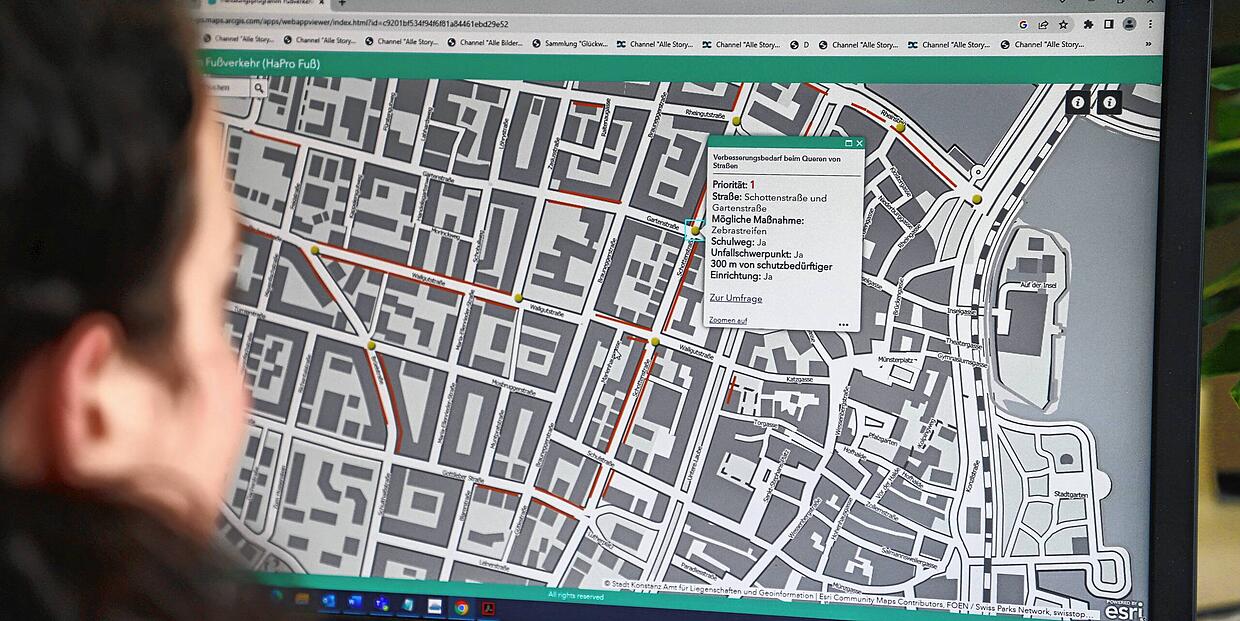Click the browser address bar URL
This screenshot has height=621, width=1240.
coord(354,23)
